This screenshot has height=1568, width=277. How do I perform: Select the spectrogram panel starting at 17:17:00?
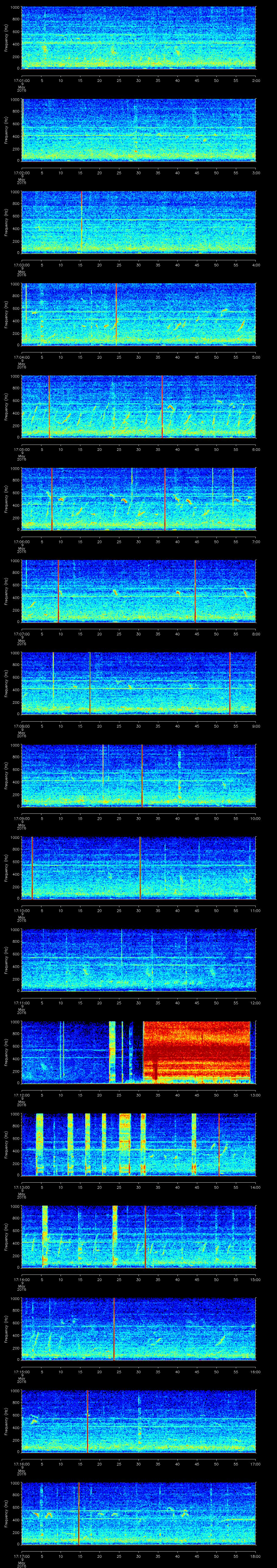point(139,1513)
